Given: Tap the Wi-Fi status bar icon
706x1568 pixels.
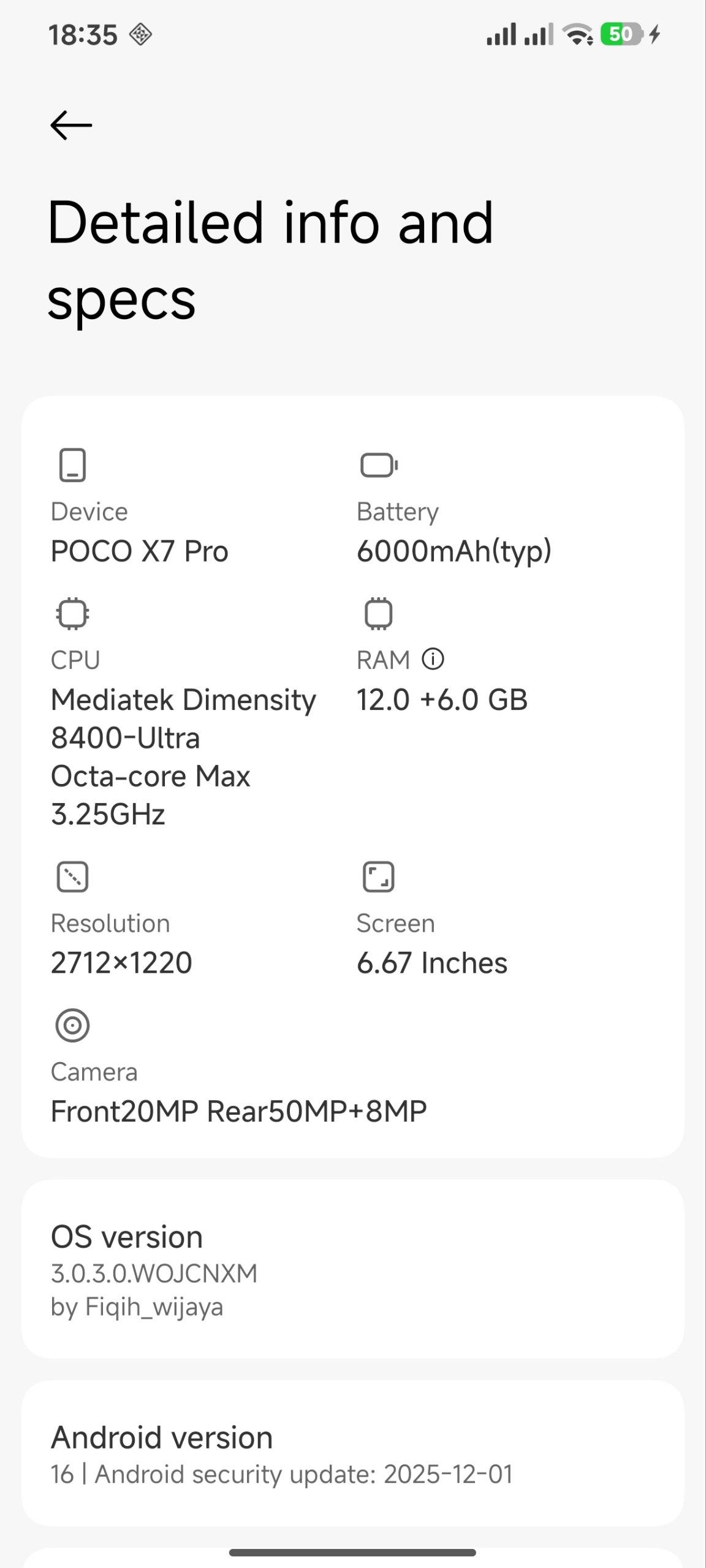Looking at the screenshot, I should pos(579,35).
